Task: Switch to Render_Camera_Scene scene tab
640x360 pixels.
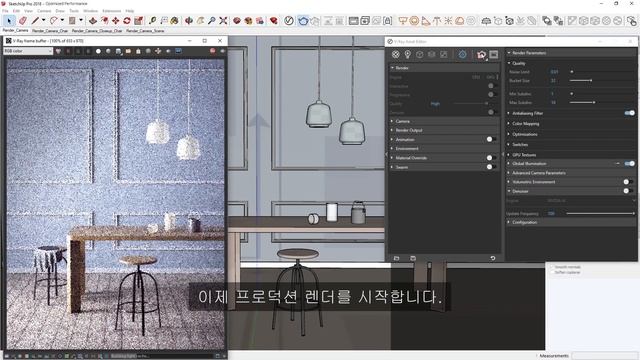Action: (145, 30)
